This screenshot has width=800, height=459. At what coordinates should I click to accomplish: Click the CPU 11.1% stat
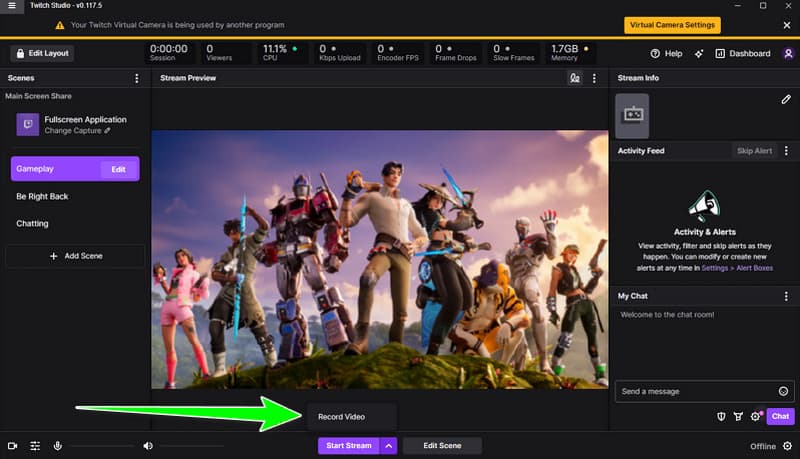[x=280, y=53]
